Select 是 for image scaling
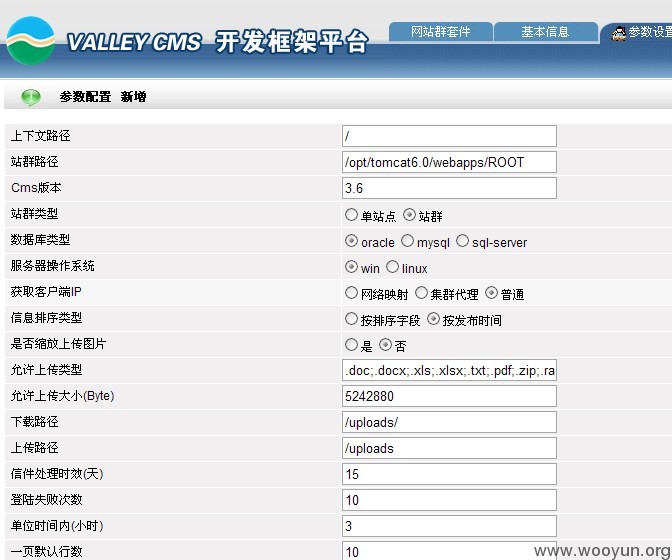672x560 pixels. pyautogui.click(x=351, y=344)
